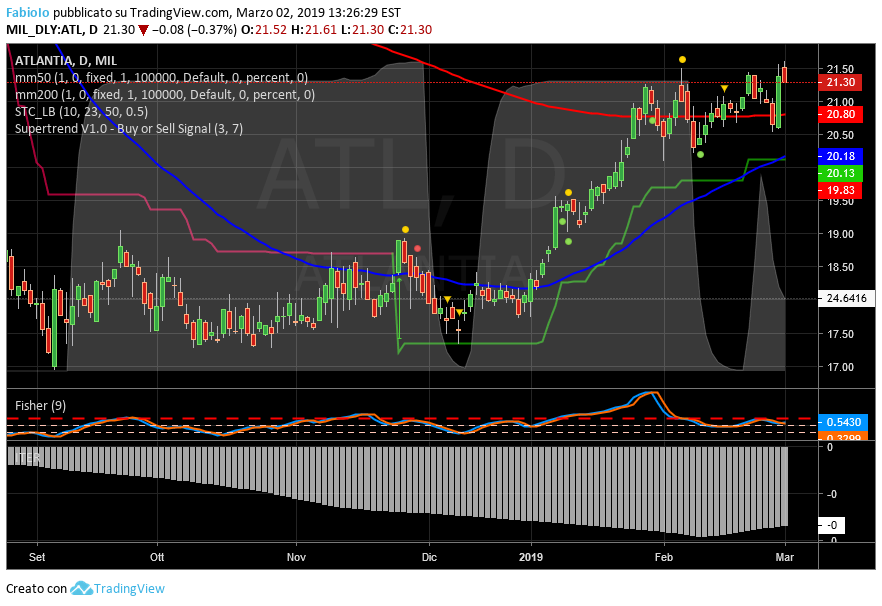
Task: Click the TradingView logo icon at bottom
Action: (x=81, y=589)
